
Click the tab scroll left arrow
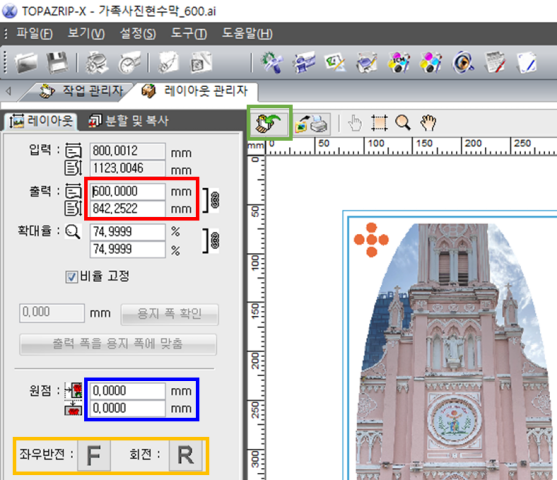[x=9, y=91]
